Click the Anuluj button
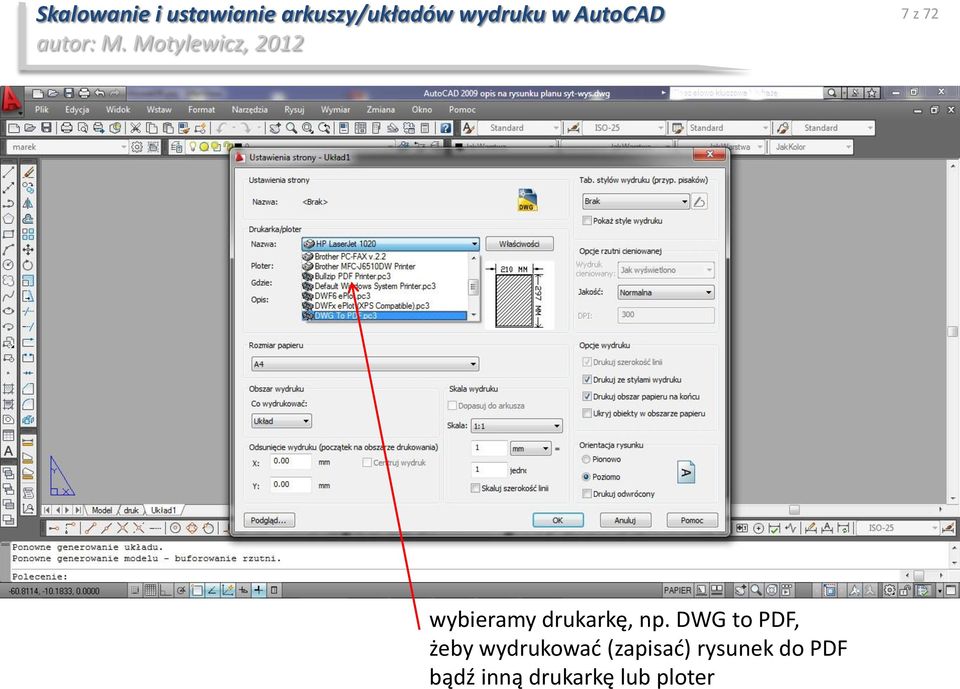 pyautogui.click(x=625, y=521)
